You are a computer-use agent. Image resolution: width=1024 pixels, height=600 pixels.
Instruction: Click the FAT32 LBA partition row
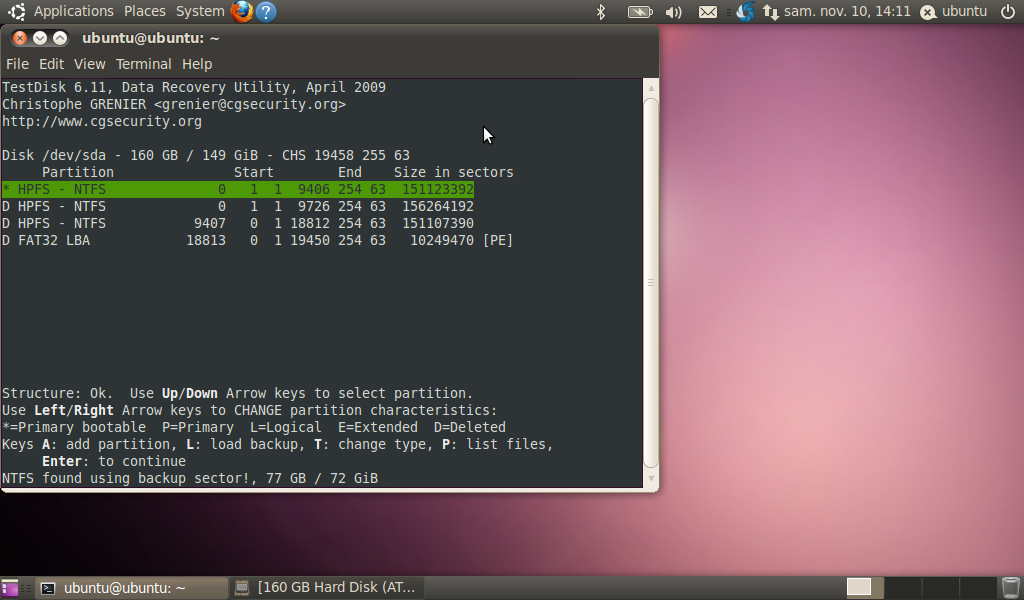[x=257, y=240]
